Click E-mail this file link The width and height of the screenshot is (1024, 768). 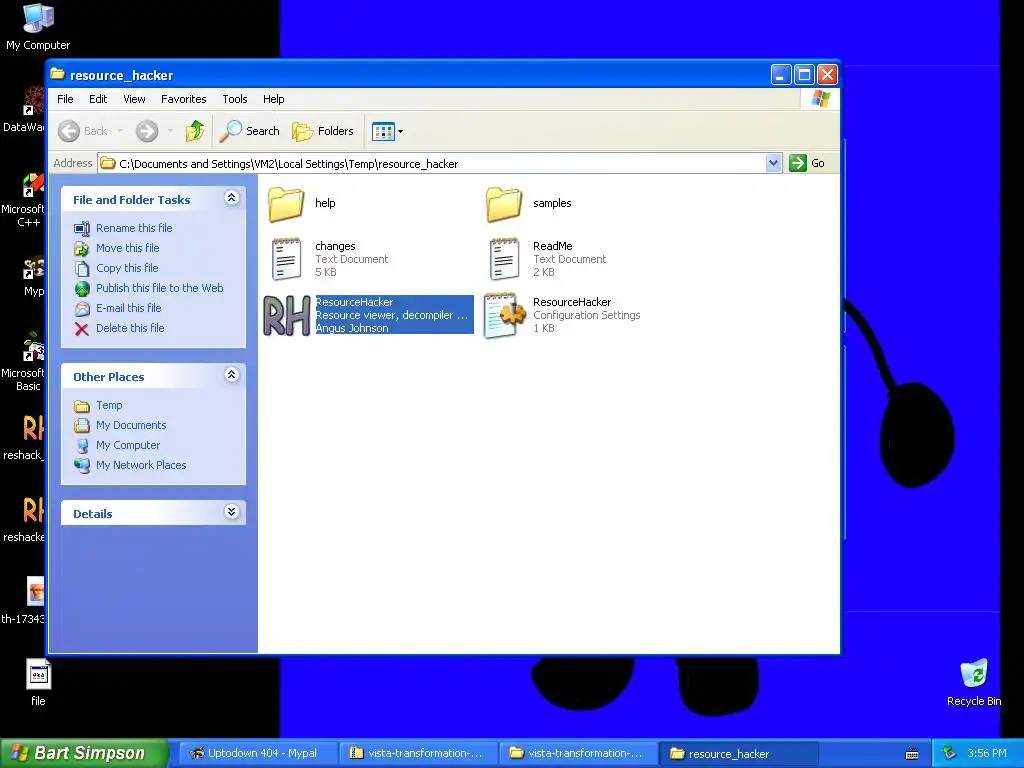(129, 308)
